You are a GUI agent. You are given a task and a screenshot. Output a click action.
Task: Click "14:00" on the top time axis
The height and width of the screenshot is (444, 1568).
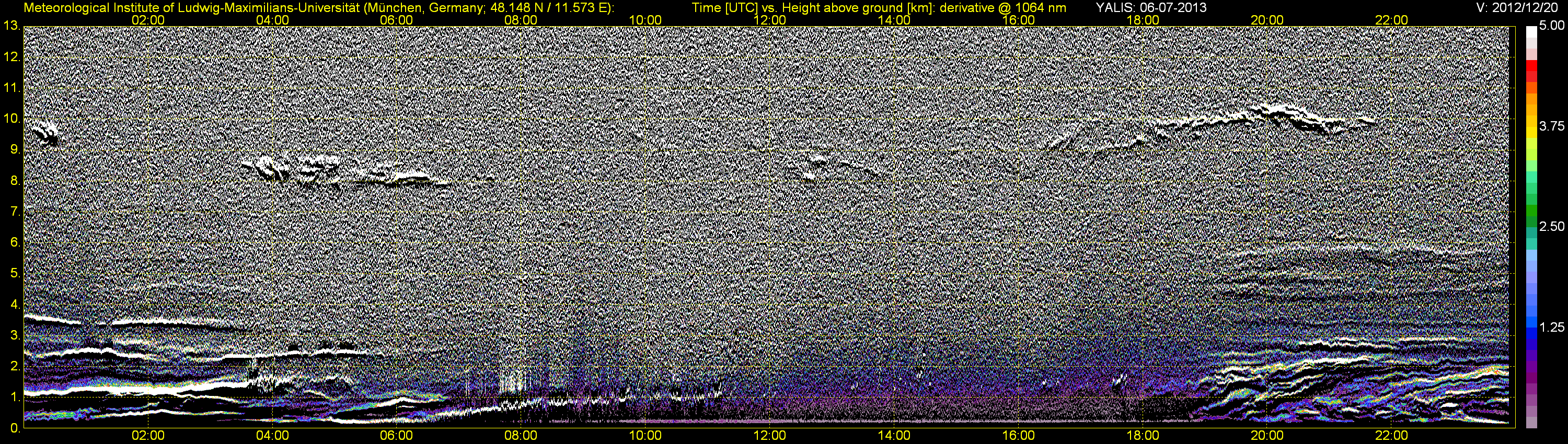pos(894,19)
